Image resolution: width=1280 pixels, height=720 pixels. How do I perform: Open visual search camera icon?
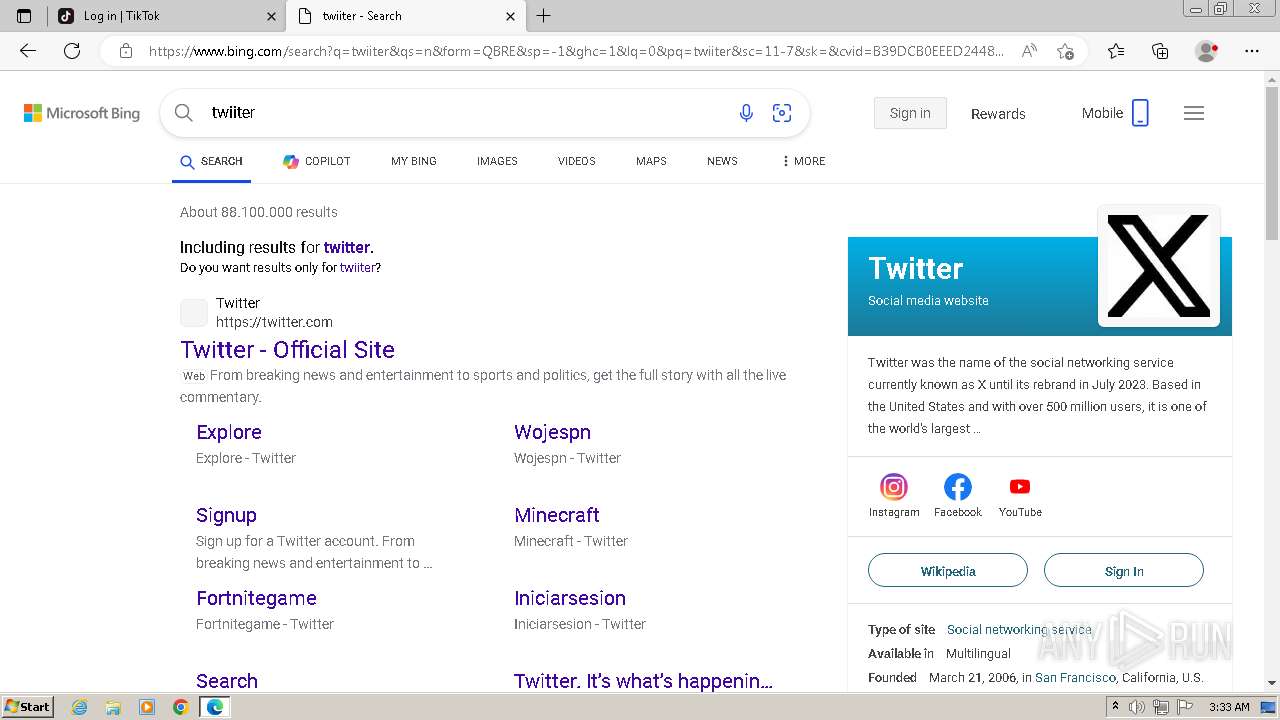(782, 113)
